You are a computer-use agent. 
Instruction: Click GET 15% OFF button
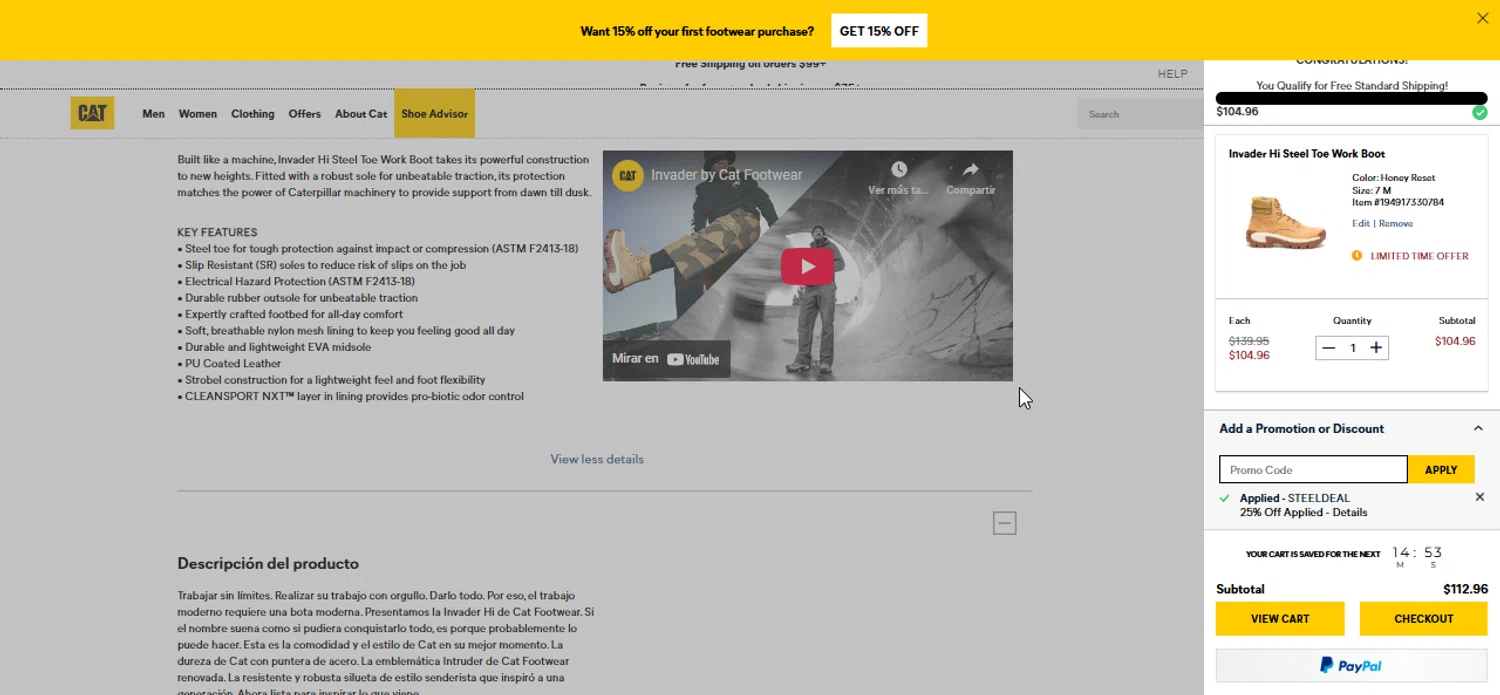tap(879, 31)
